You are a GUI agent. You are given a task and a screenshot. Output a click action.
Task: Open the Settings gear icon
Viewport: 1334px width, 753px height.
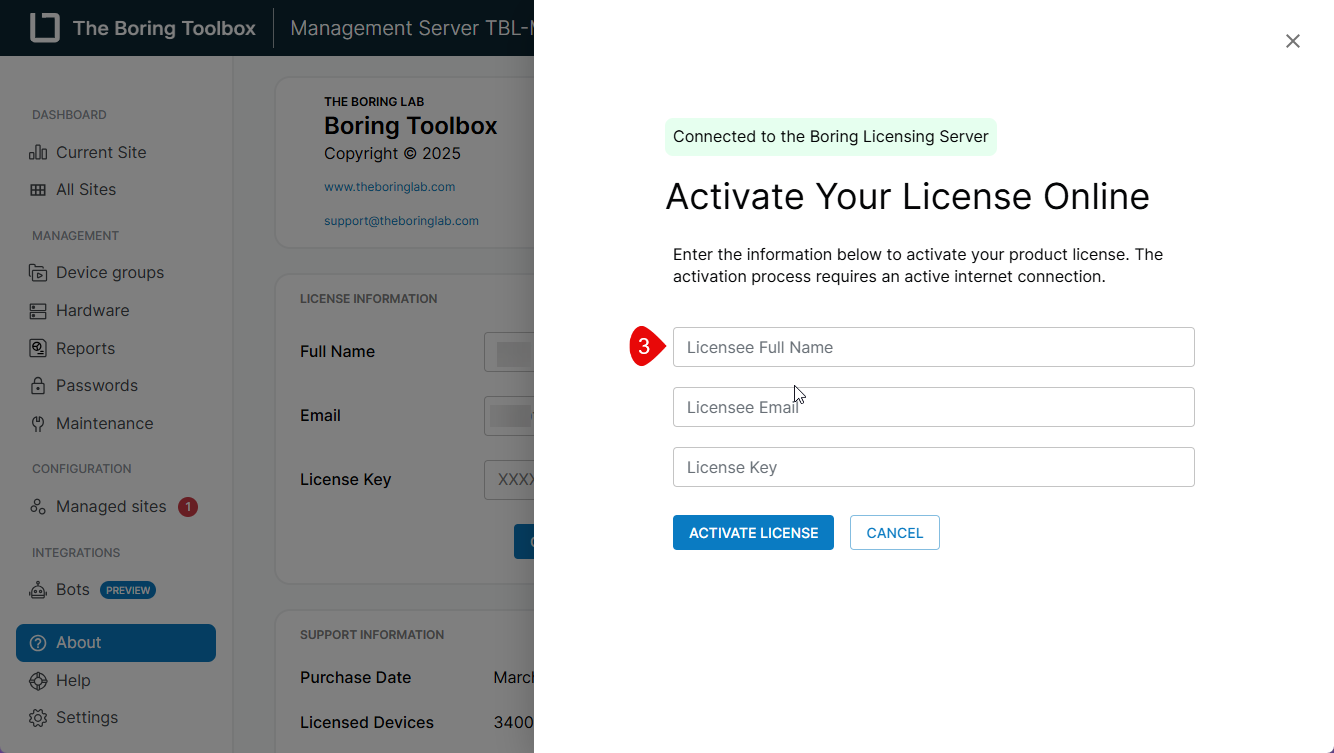(x=37, y=717)
